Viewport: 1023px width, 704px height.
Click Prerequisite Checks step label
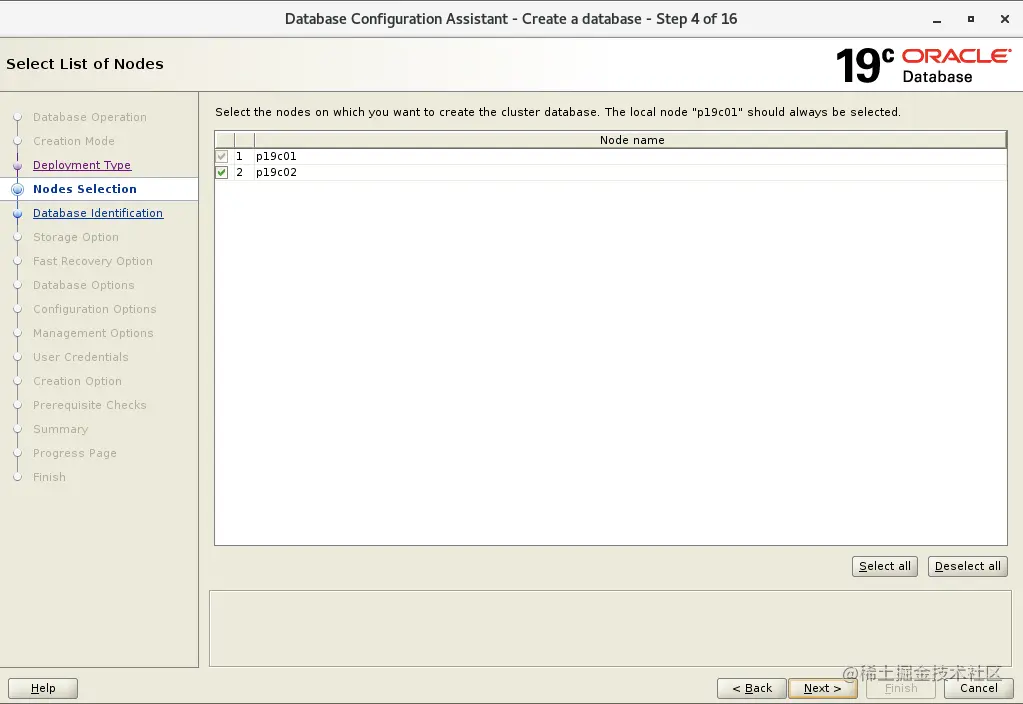89,405
